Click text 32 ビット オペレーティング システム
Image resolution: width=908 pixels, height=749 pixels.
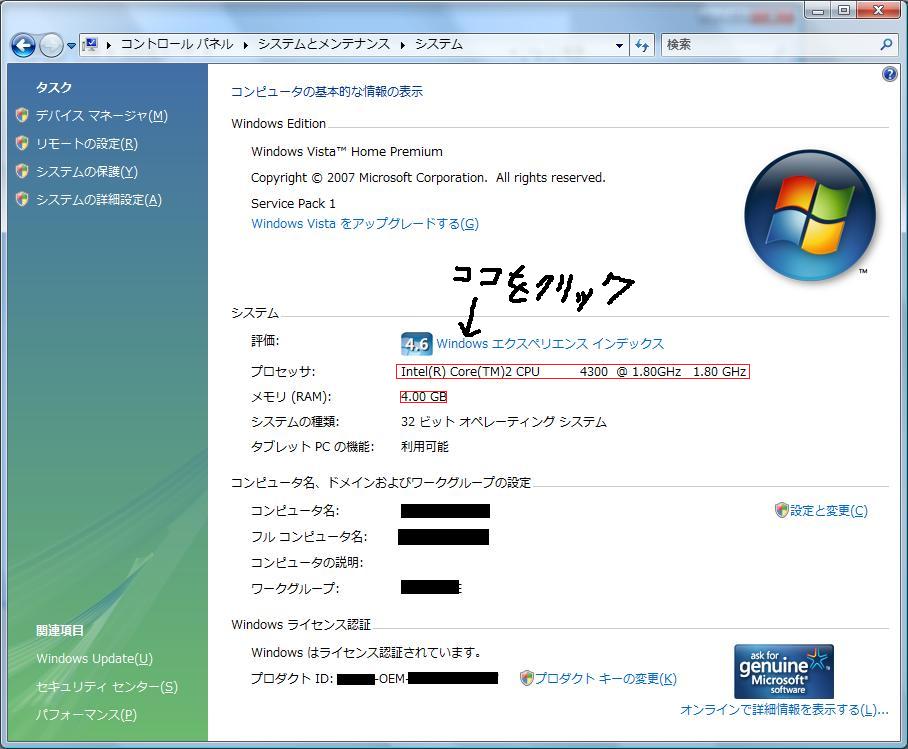pyautogui.click(x=503, y=422)
